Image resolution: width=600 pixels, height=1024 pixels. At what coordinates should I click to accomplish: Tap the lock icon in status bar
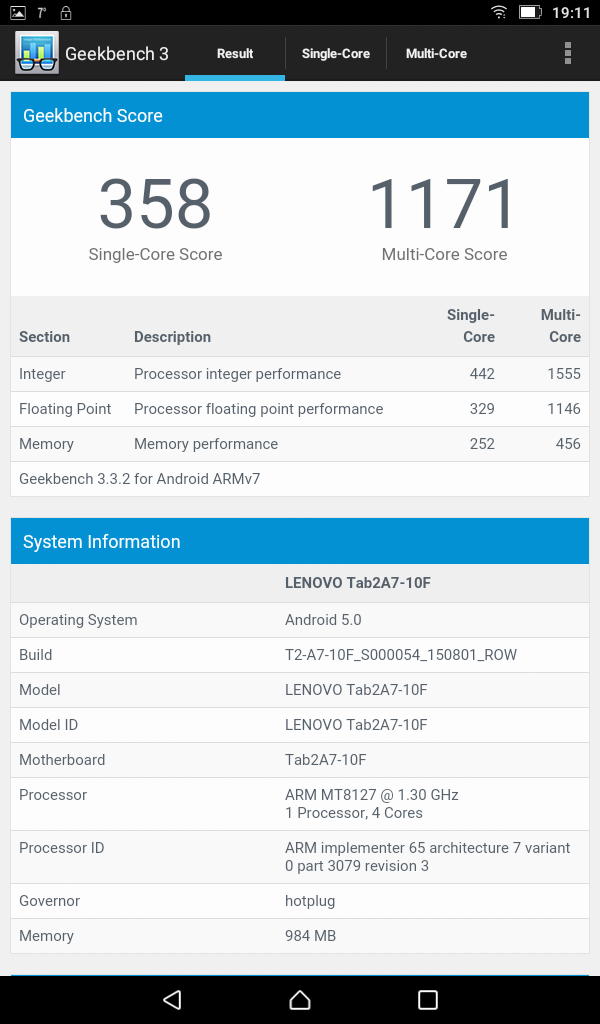click(x=66, y=13)
